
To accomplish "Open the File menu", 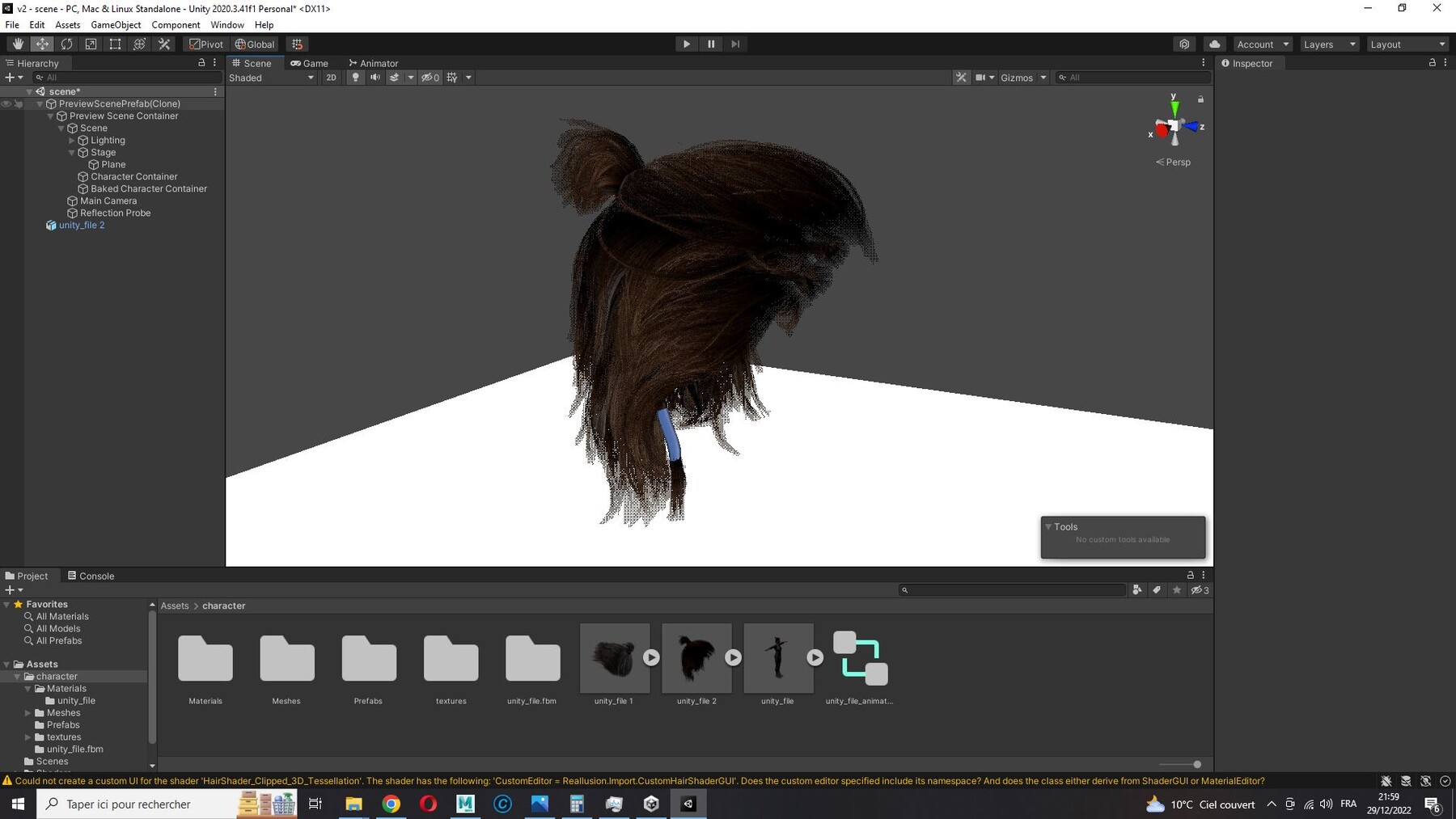I will pos(12,25).
